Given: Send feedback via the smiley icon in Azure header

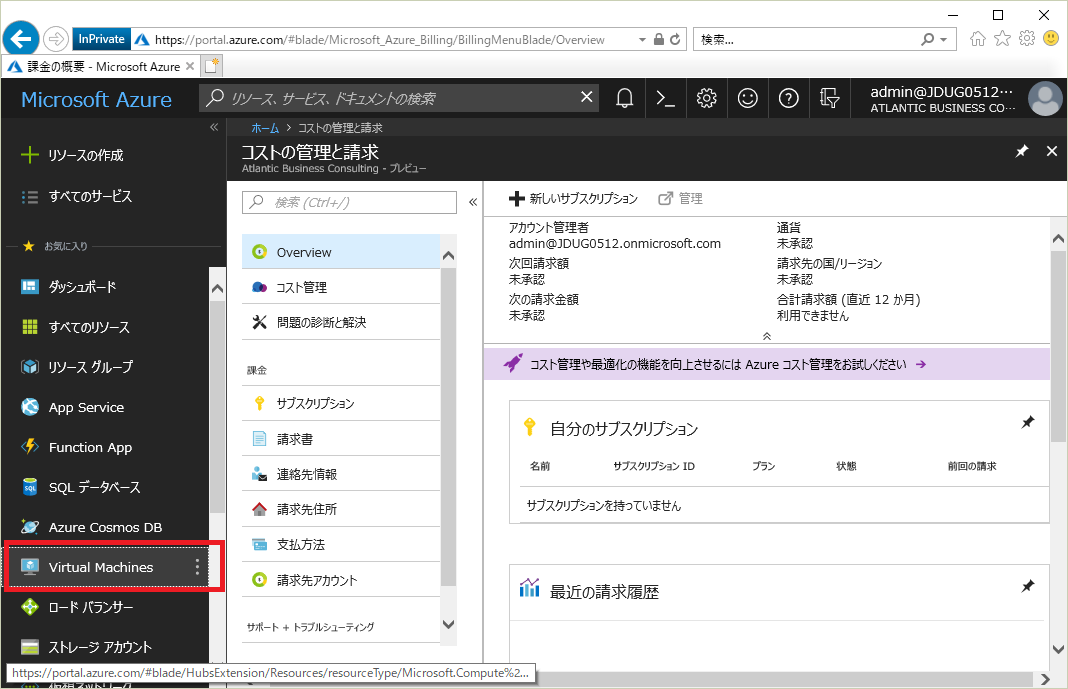Looking at the screenshot, I should click(747, 99).
